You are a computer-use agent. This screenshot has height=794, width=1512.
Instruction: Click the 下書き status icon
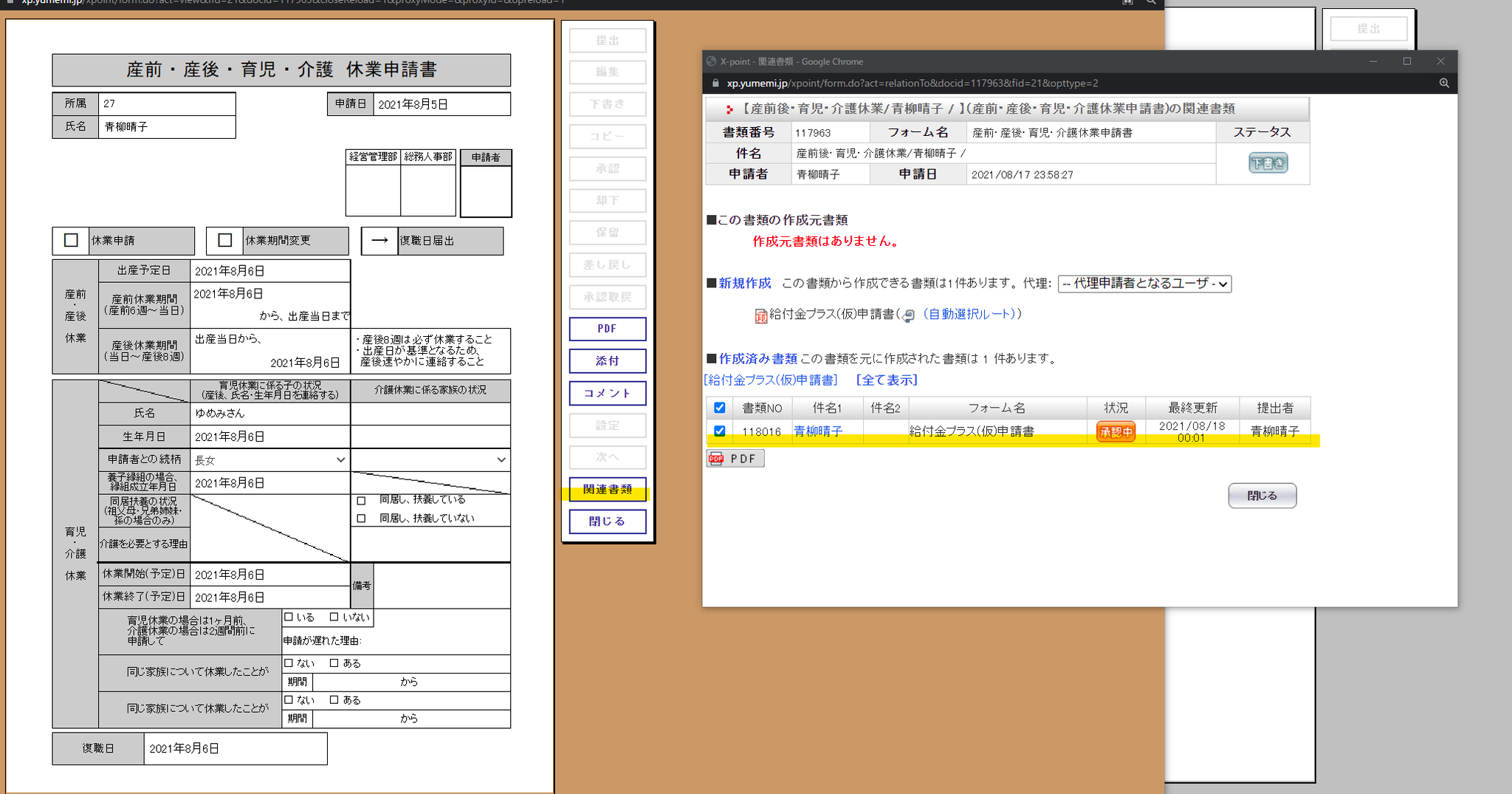point(1268,163)
